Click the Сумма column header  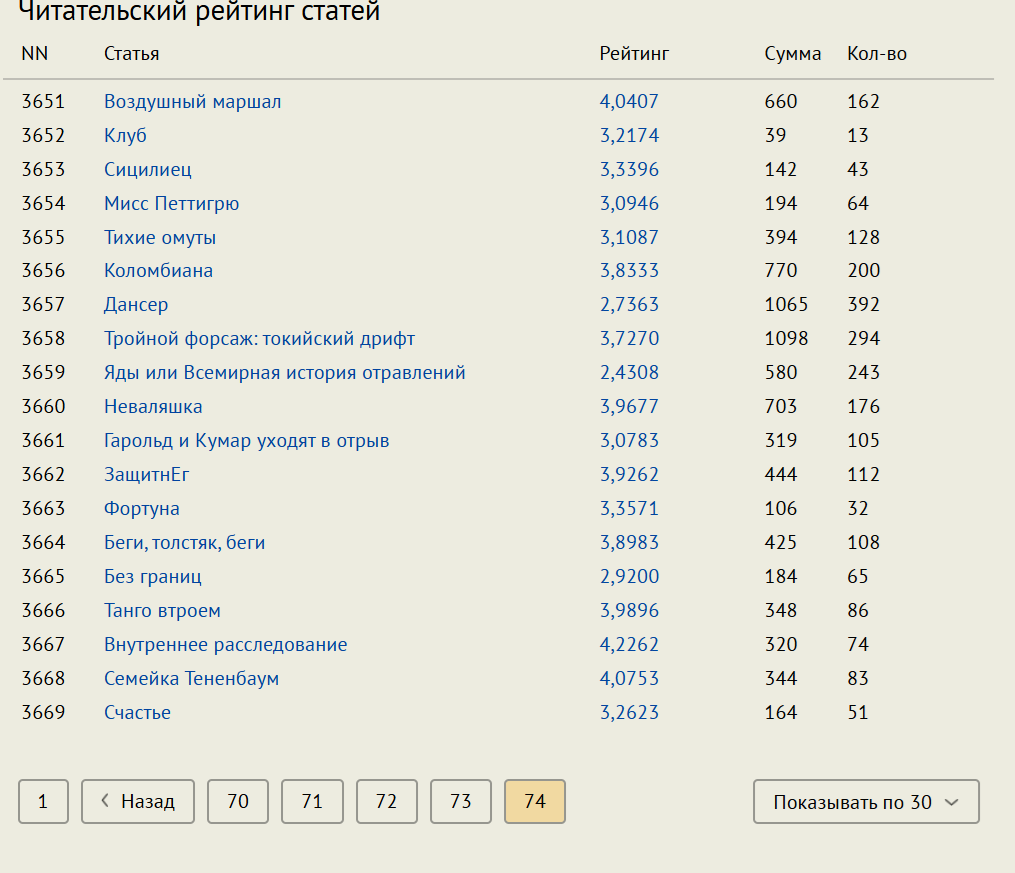792,54
